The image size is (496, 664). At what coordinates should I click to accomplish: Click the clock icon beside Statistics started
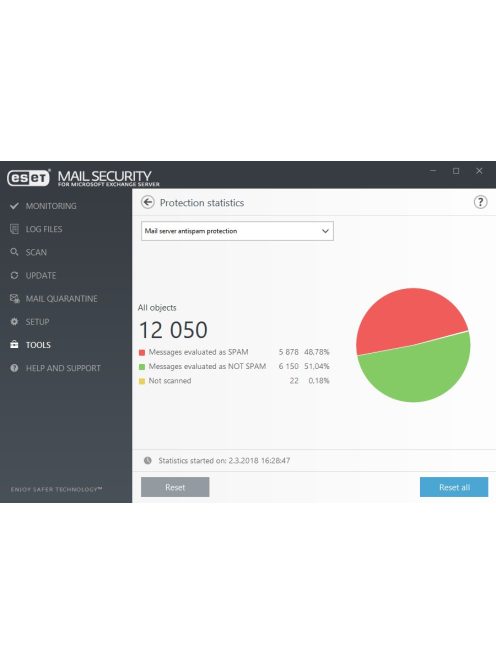tap(147, 461)
